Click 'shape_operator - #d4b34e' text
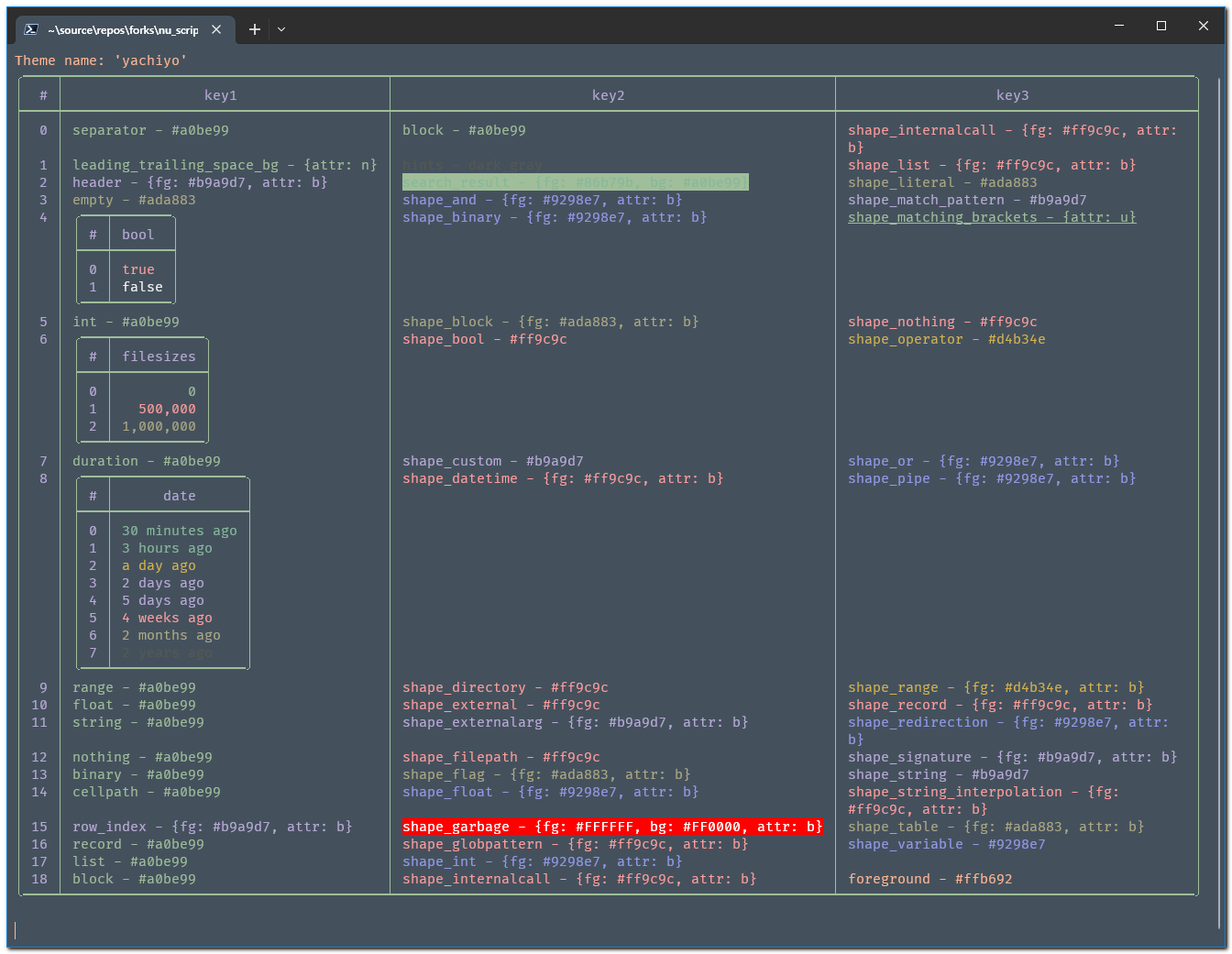Image resolution: width=1232 pixels, height=954 pixels. coord(947,339)
